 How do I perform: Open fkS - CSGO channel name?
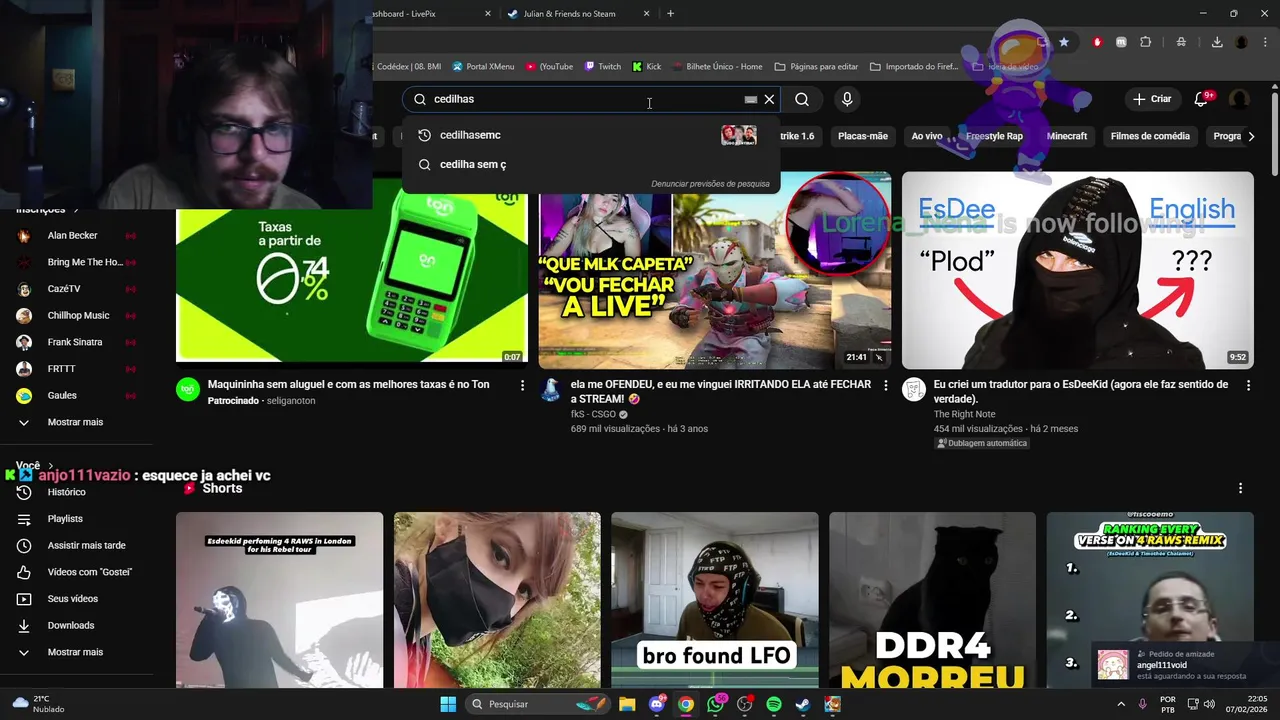tap(593, 414)
